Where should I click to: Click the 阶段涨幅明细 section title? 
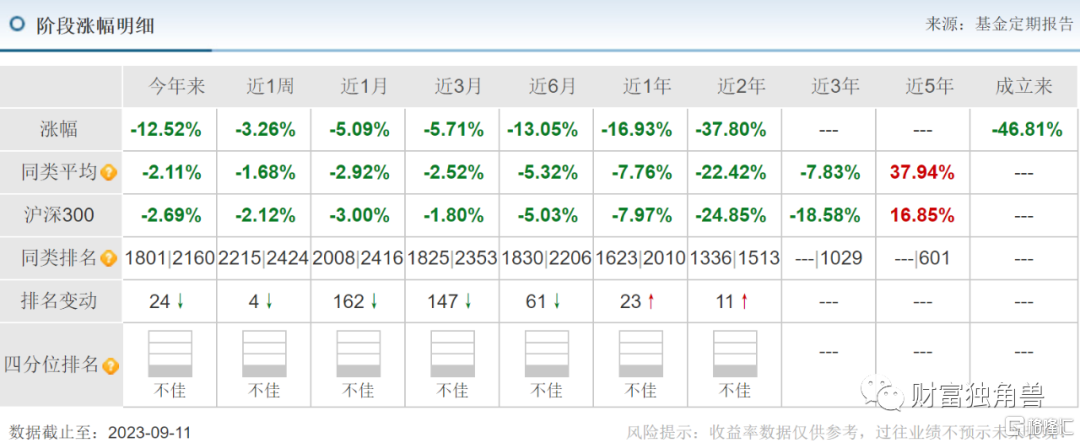tap(95, 26)
